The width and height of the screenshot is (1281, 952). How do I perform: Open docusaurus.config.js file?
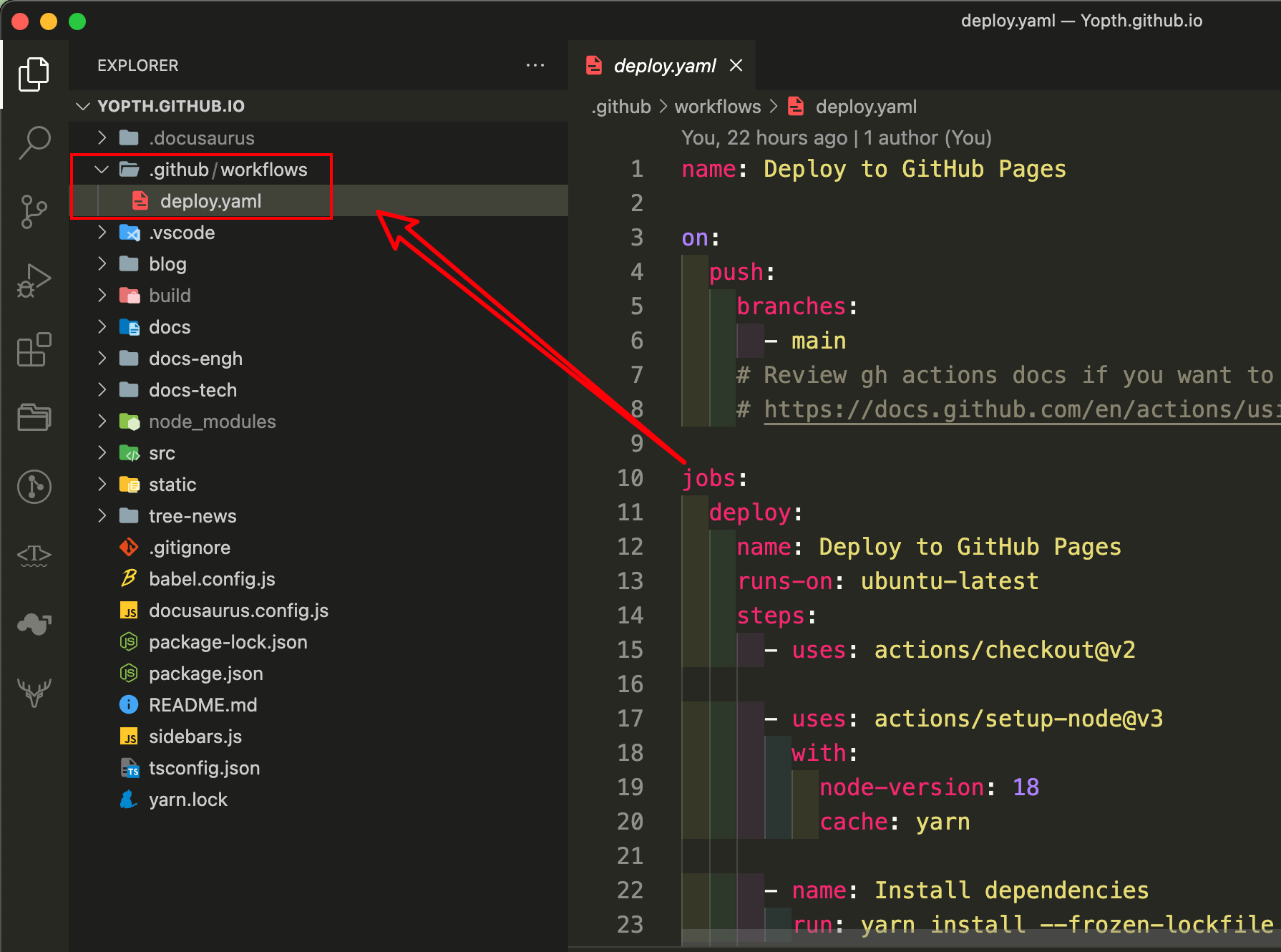pos(318,610)
